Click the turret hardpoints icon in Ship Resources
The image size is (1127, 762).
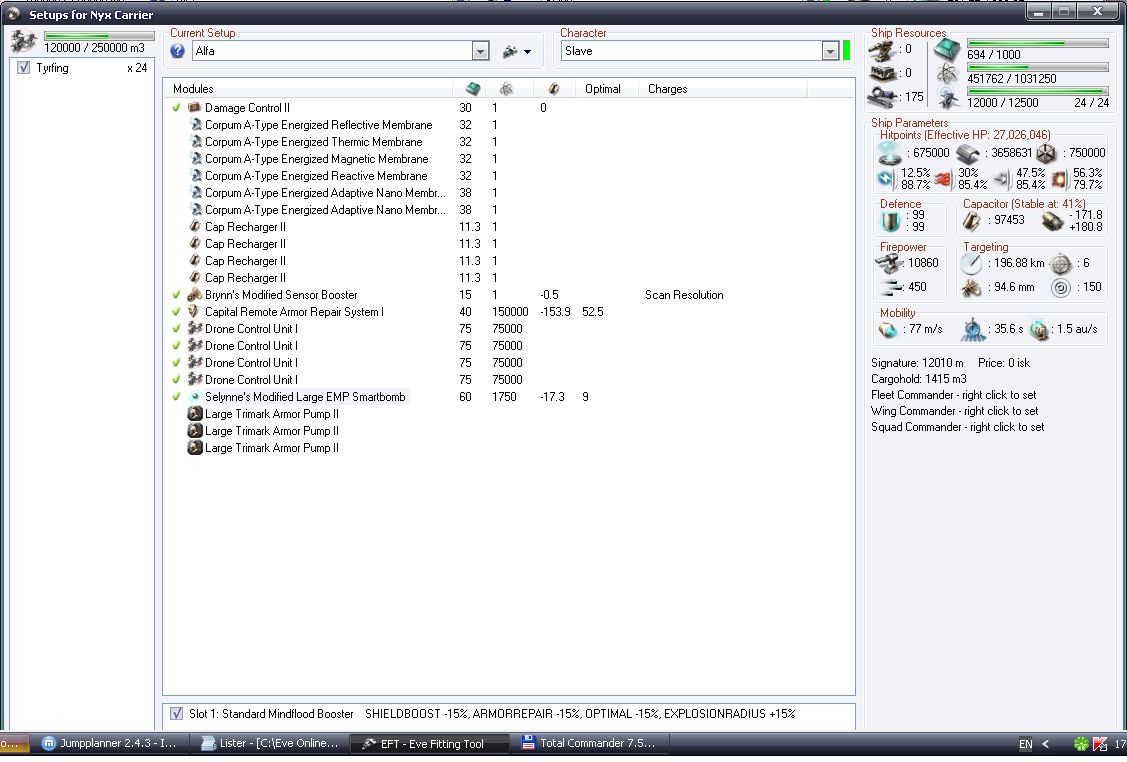coord(883,50)
